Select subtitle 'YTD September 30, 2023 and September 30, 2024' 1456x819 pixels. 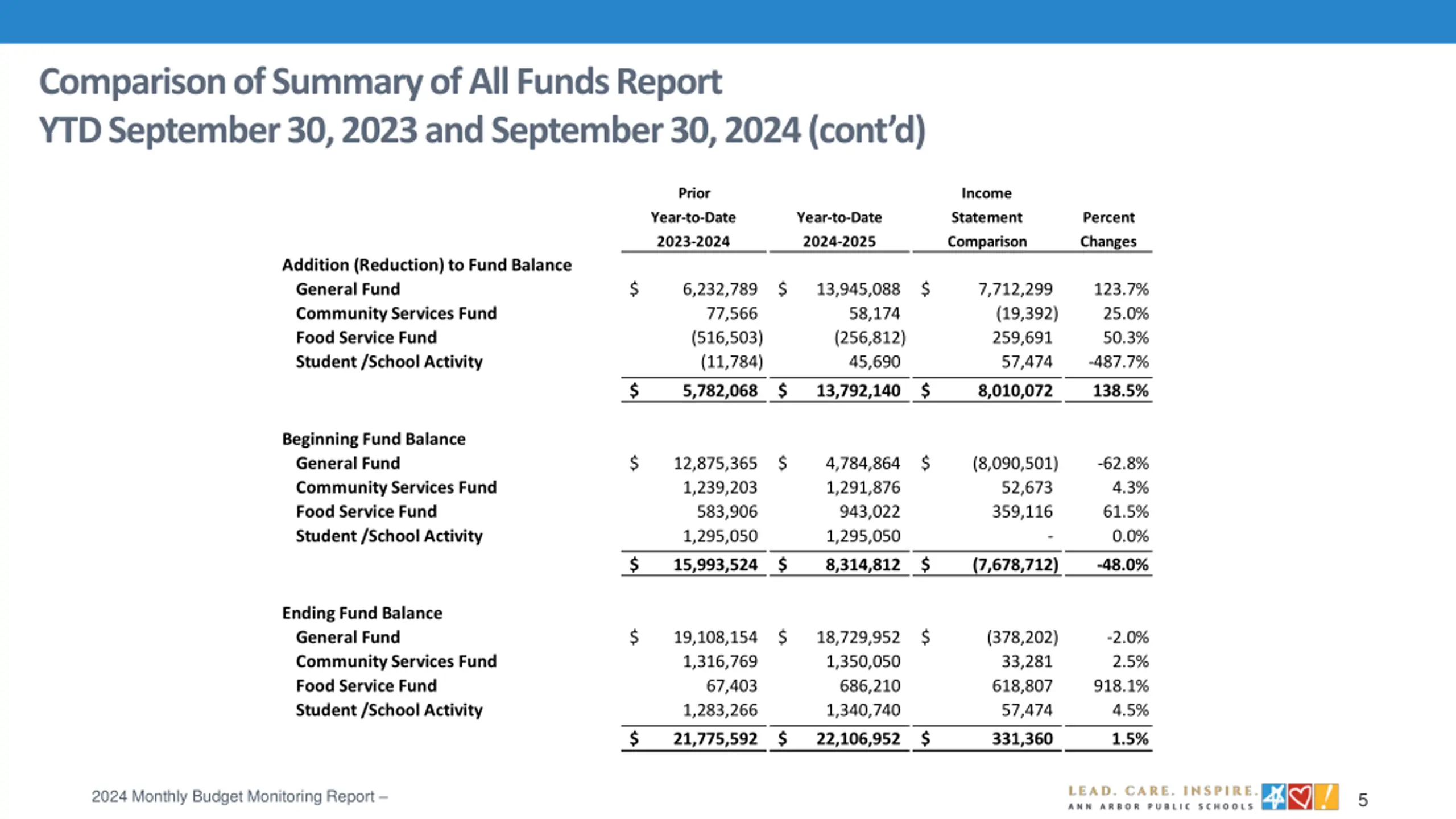tap(419, 130)
